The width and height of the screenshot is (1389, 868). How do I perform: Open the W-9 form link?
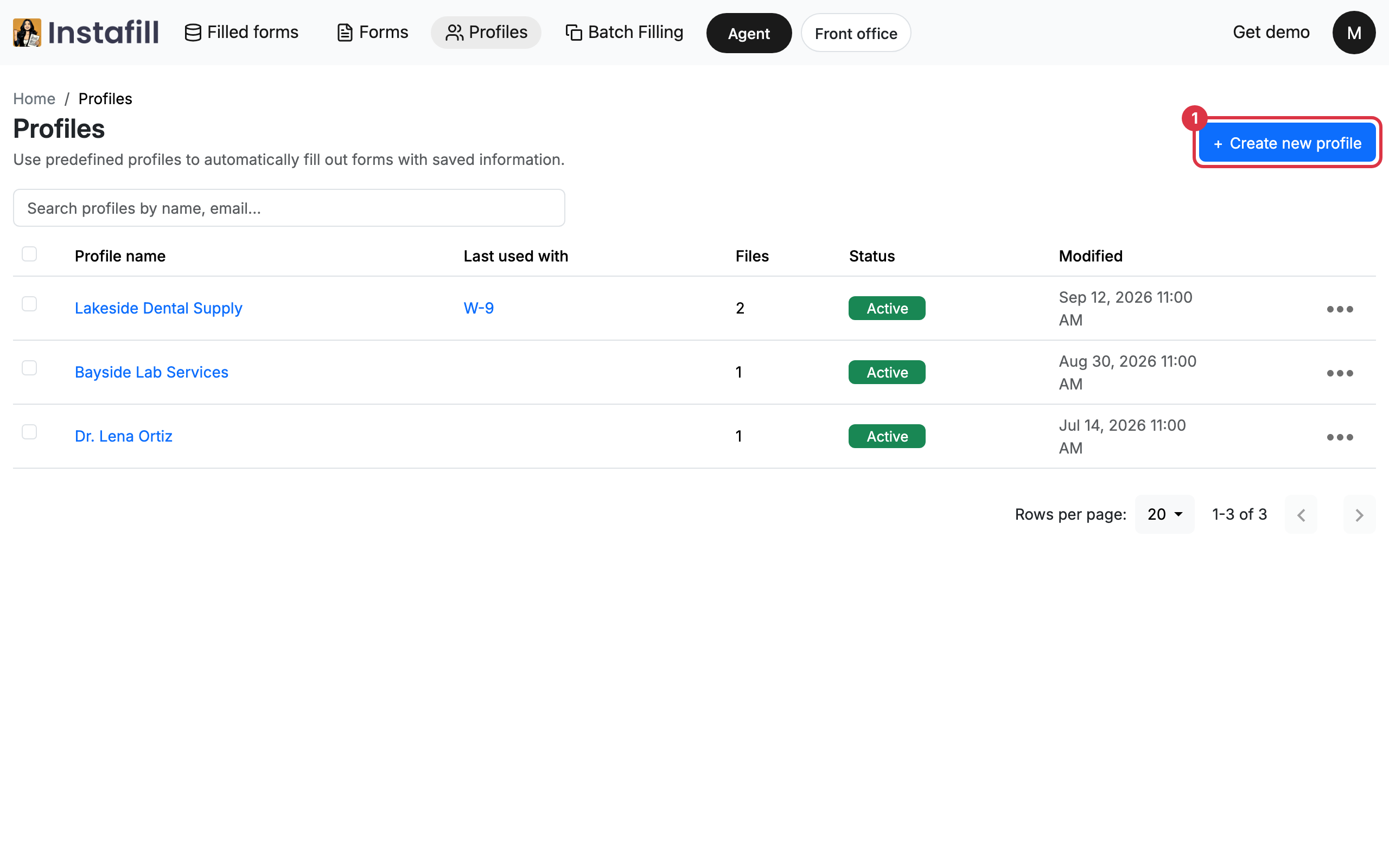coord(479,308)
